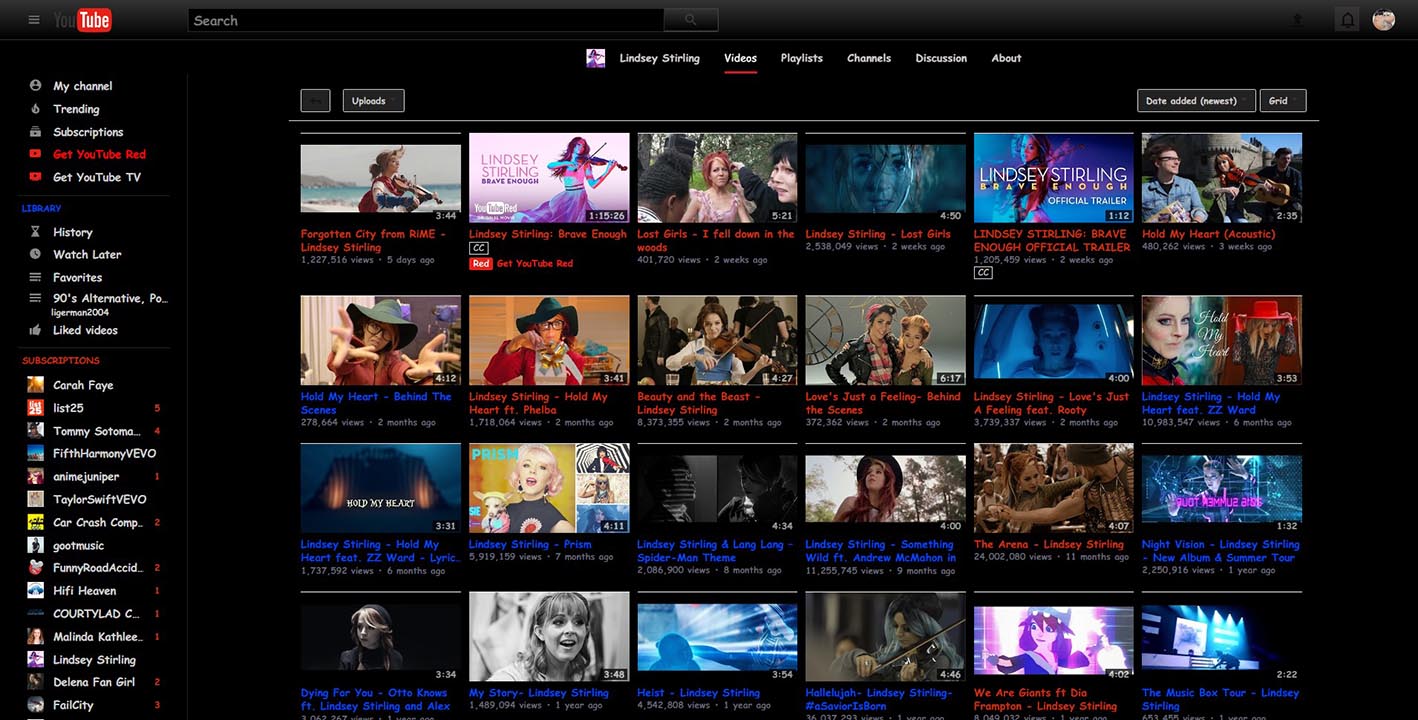Open the Lost Girls video thumbnail
This screenshot has height=720, width=1418.
coord(886,178)
